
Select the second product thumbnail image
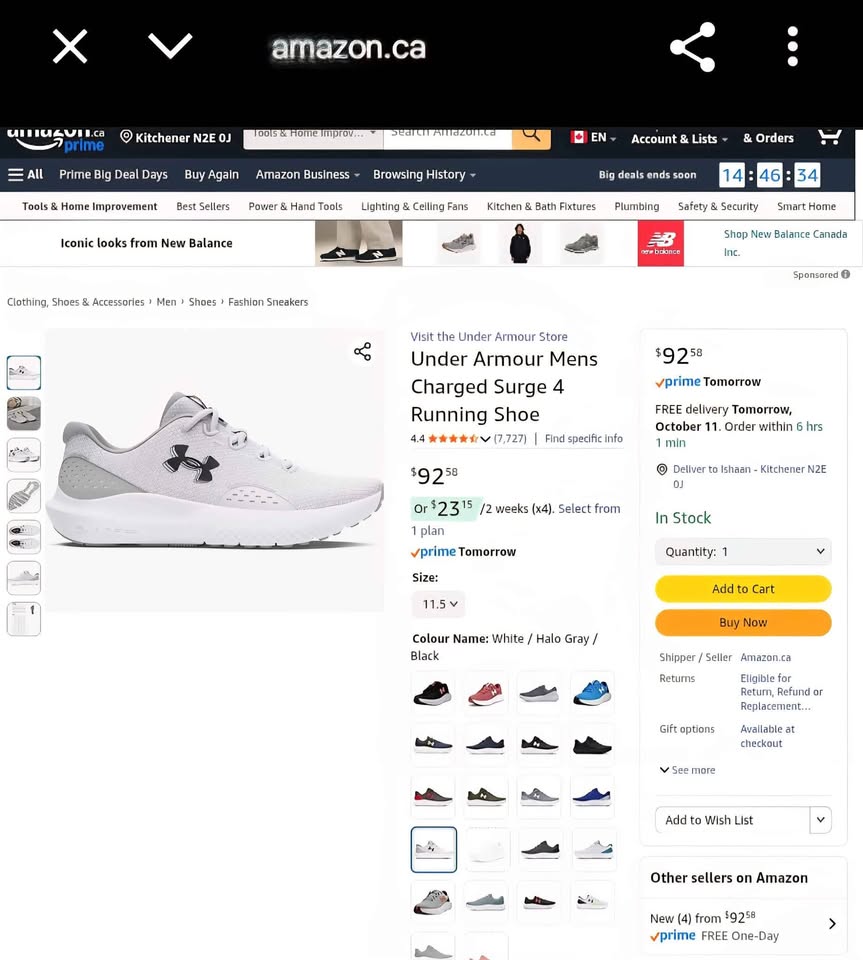(x=24, y=413)
